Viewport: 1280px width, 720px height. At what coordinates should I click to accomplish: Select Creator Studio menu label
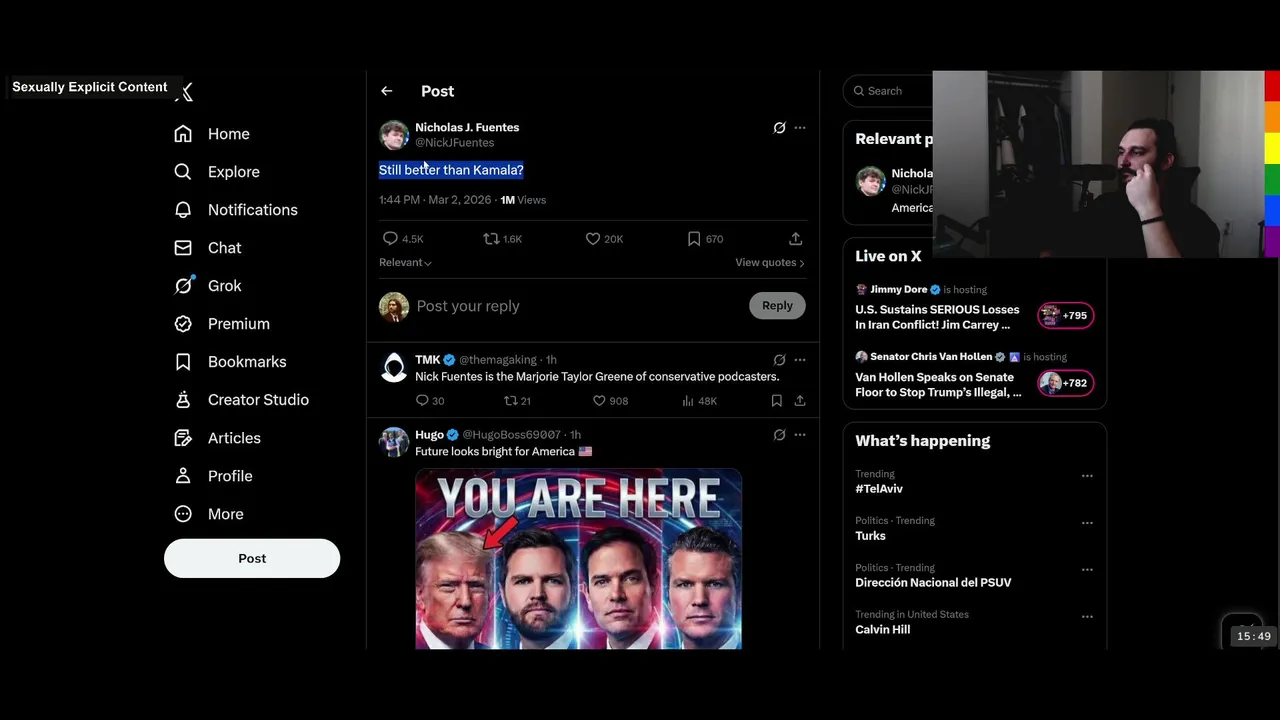(258, 400)
